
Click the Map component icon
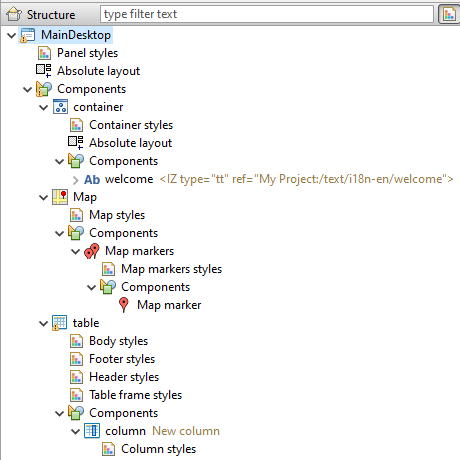coord(60,197)
